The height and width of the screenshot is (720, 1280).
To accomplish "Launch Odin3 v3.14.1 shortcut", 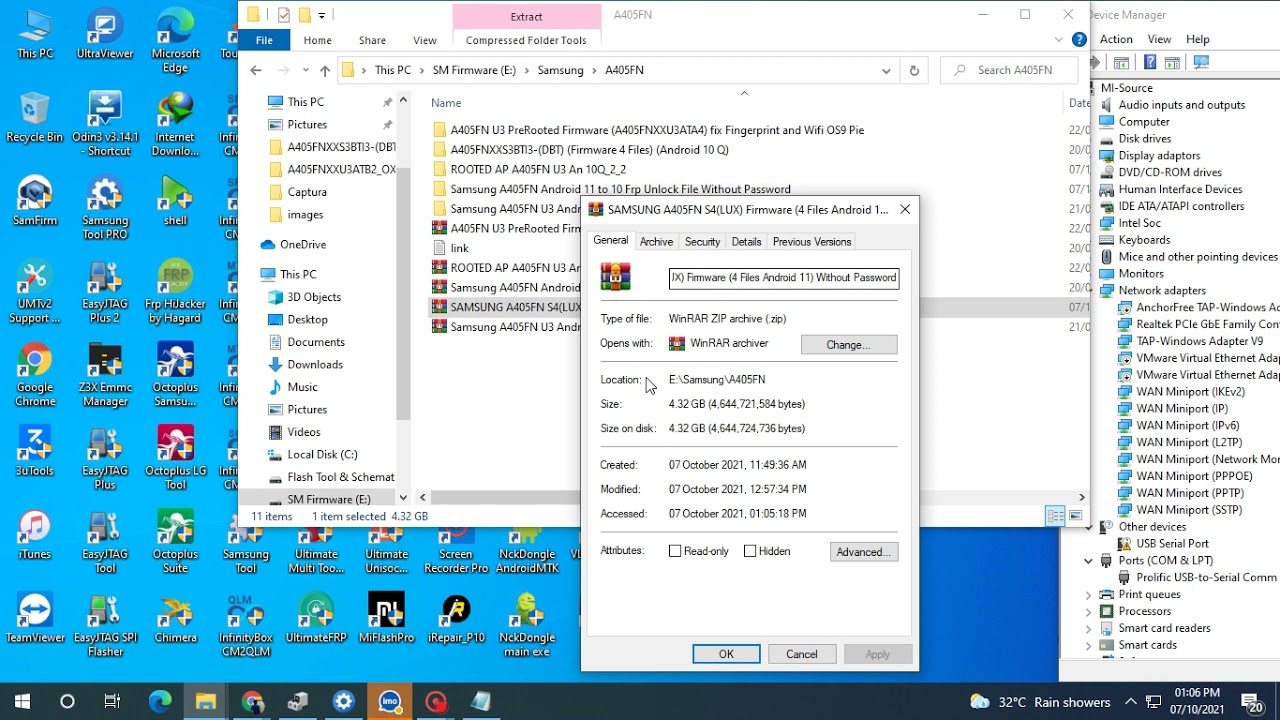I will click(x=105, y=125).
